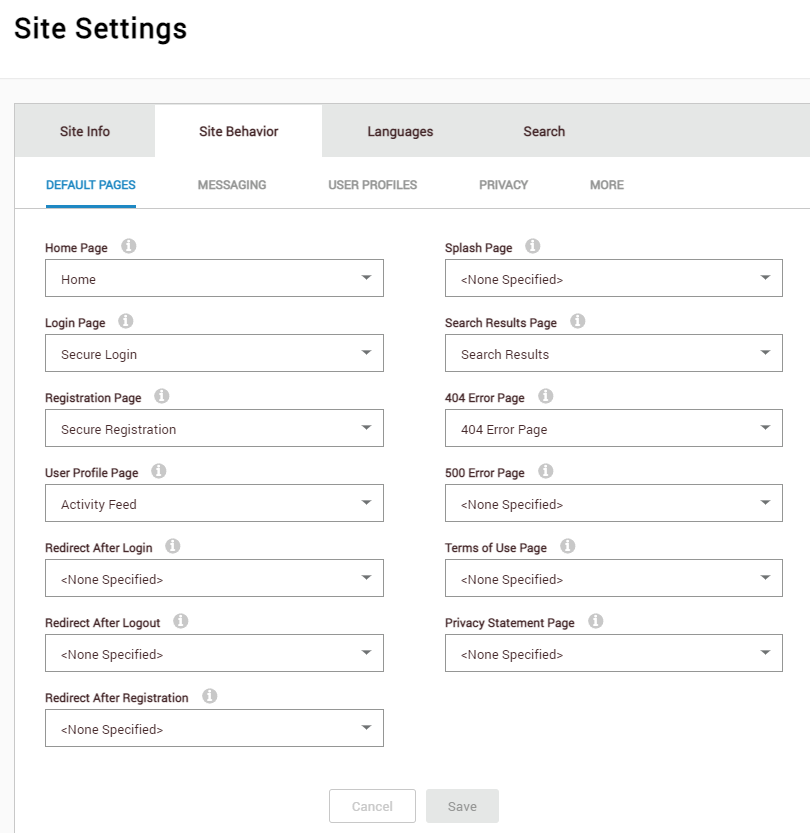Image resolution: width=810 pixels, height=833 pixels.
Task: Click the Splash Page info icon
Action: [x=533, y=247]
